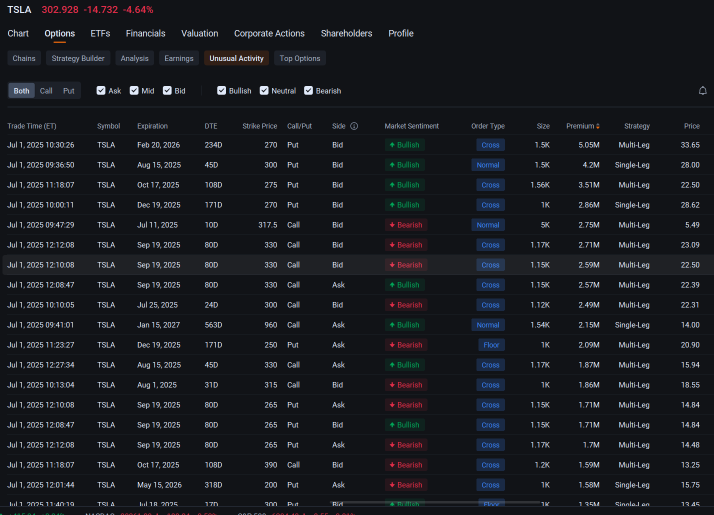Click the Floor tag in the 11:23:27 row
Screen dimensions: 714x515
pyautogui.click(x=491, y=345)
